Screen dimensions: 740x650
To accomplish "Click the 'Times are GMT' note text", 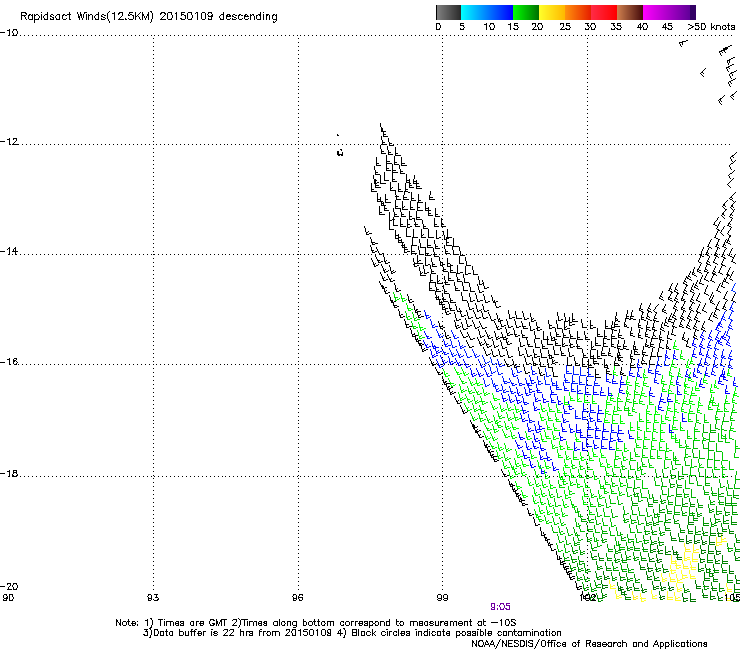I will point(194,623).
